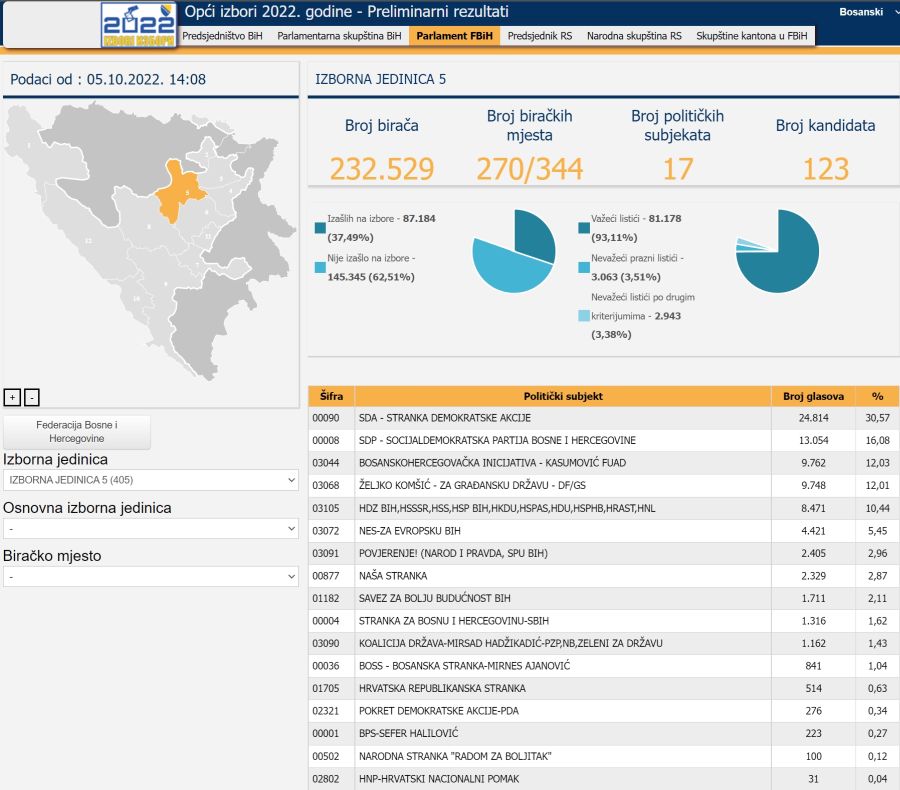Click the 2022 Izbori logo icon
The width and height of the screenshot is (900, 790).
pos(138,25)
